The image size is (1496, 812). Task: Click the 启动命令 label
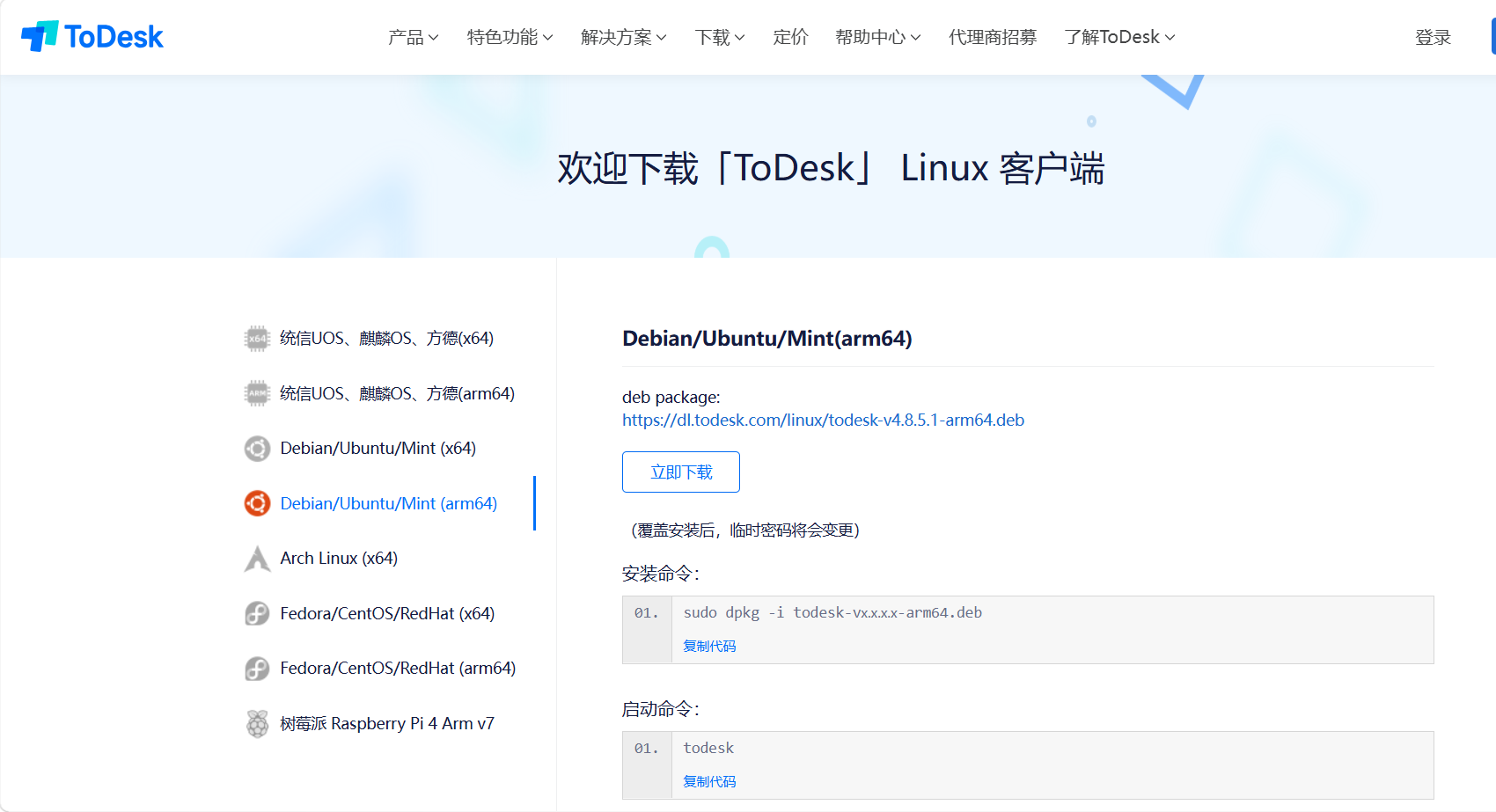(661, 709)
